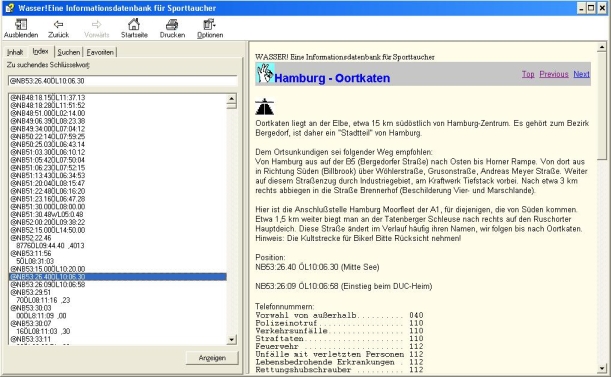Click the Anzeigen button
Screen dimensions: 611x377
pos(212,358)
